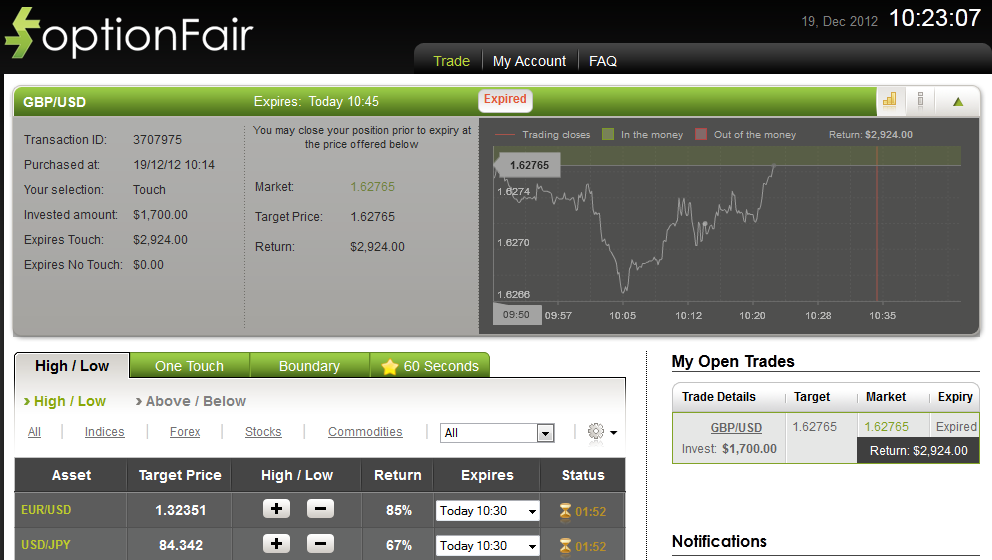
Task: Switch to the Boundary tab
Action: 309,366
